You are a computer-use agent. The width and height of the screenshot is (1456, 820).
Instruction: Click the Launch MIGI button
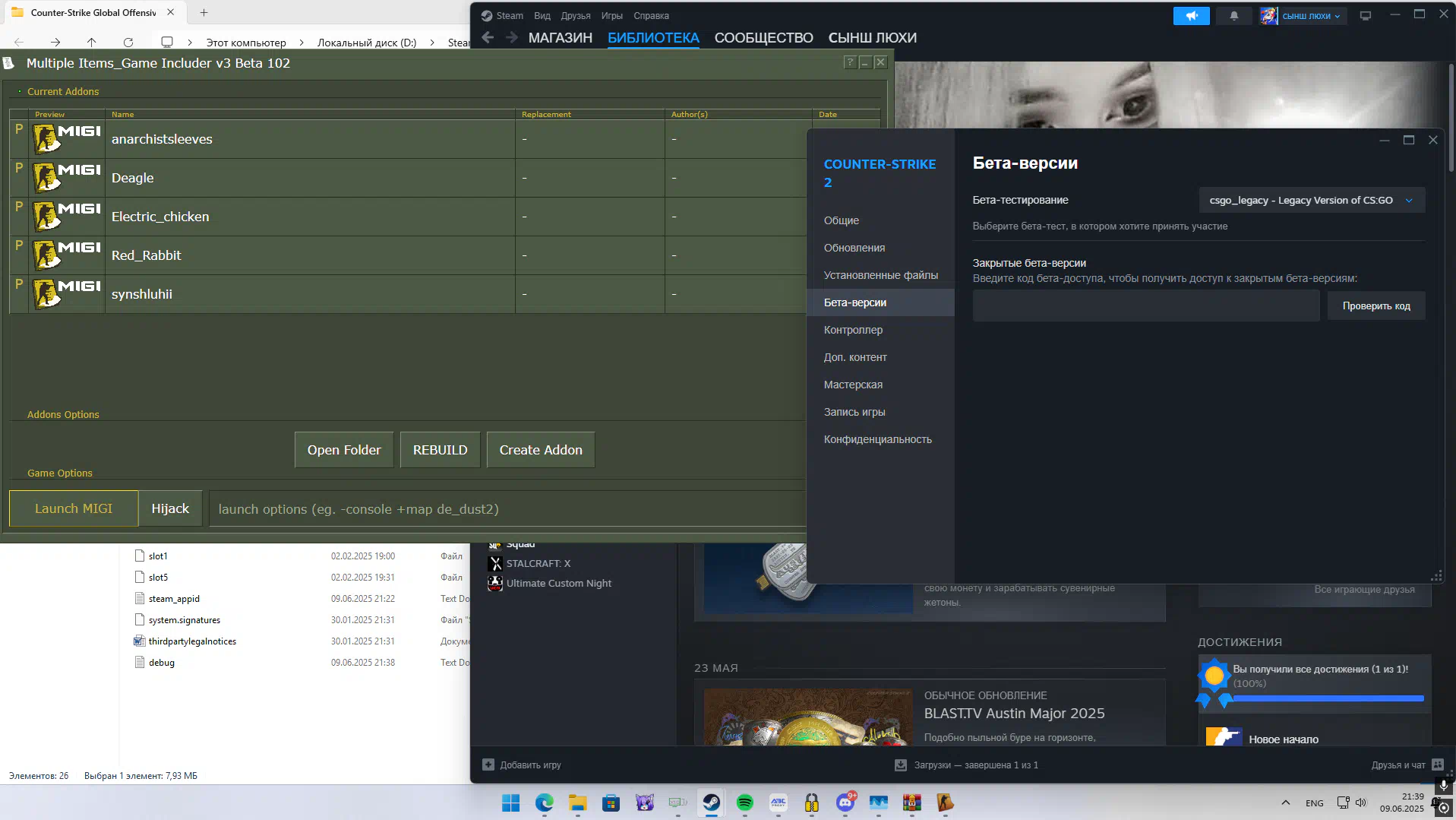point(74,508)
